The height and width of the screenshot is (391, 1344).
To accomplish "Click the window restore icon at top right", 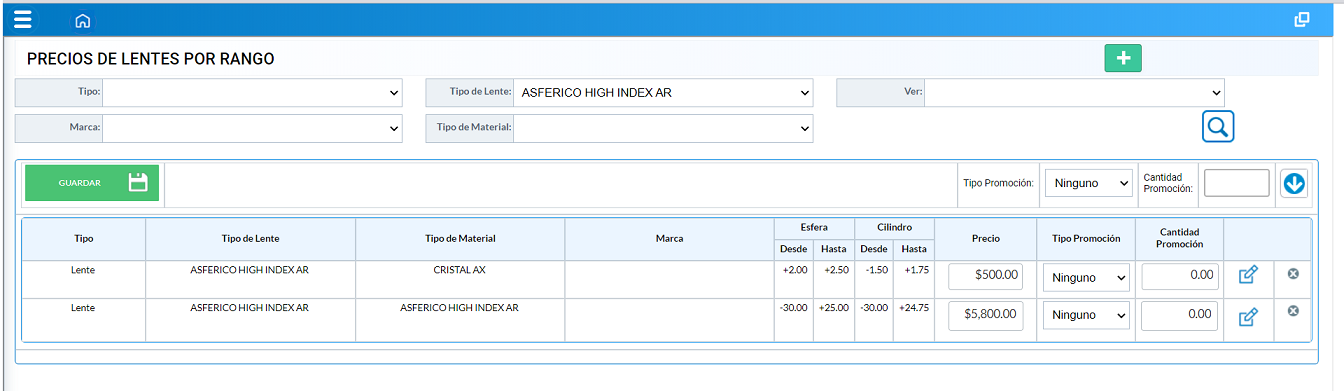I will pos(1302,19).
